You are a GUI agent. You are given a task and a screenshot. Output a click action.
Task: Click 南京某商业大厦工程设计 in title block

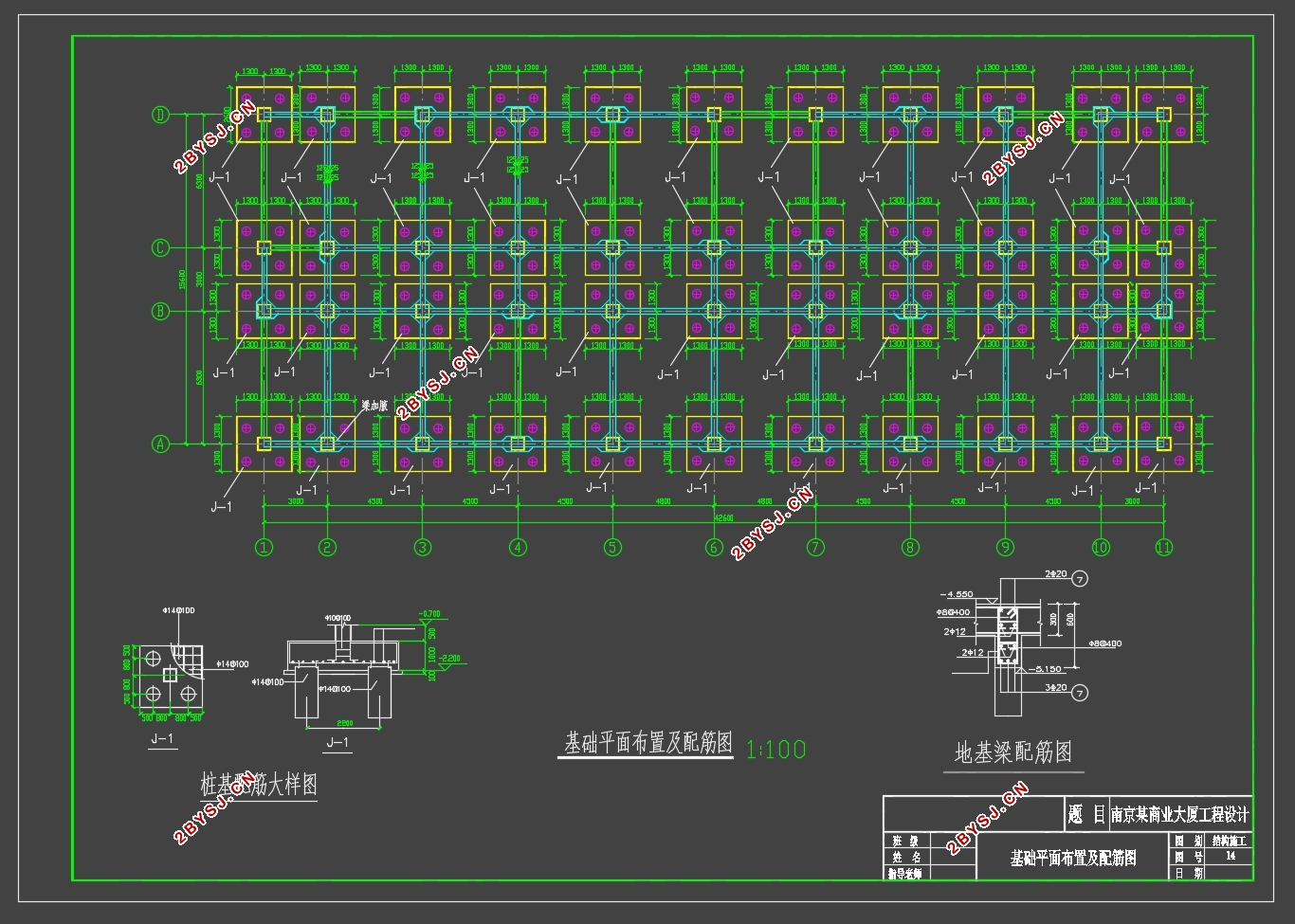pos(1180,814)
